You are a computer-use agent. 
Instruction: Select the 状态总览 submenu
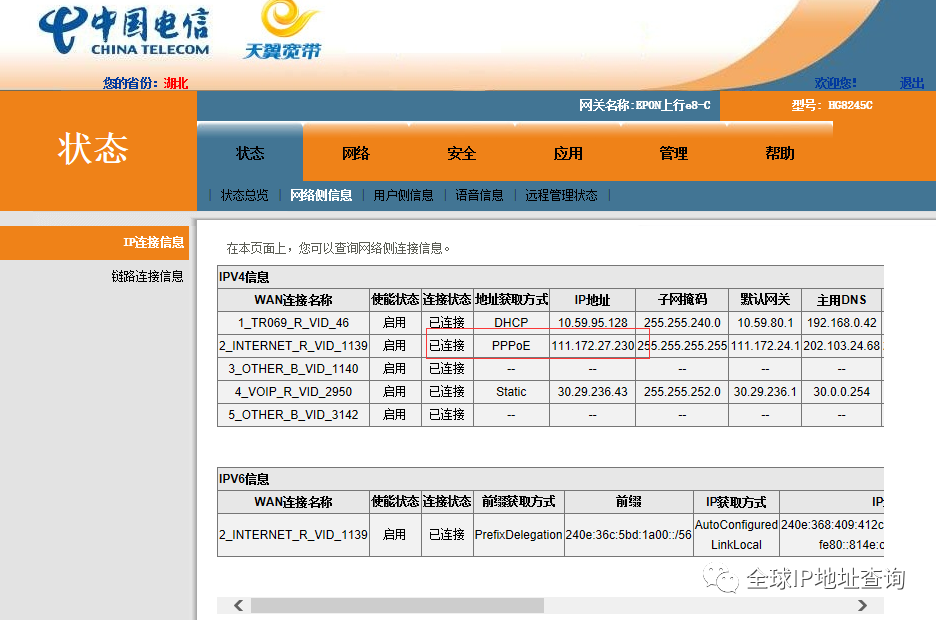pos(245,195)
